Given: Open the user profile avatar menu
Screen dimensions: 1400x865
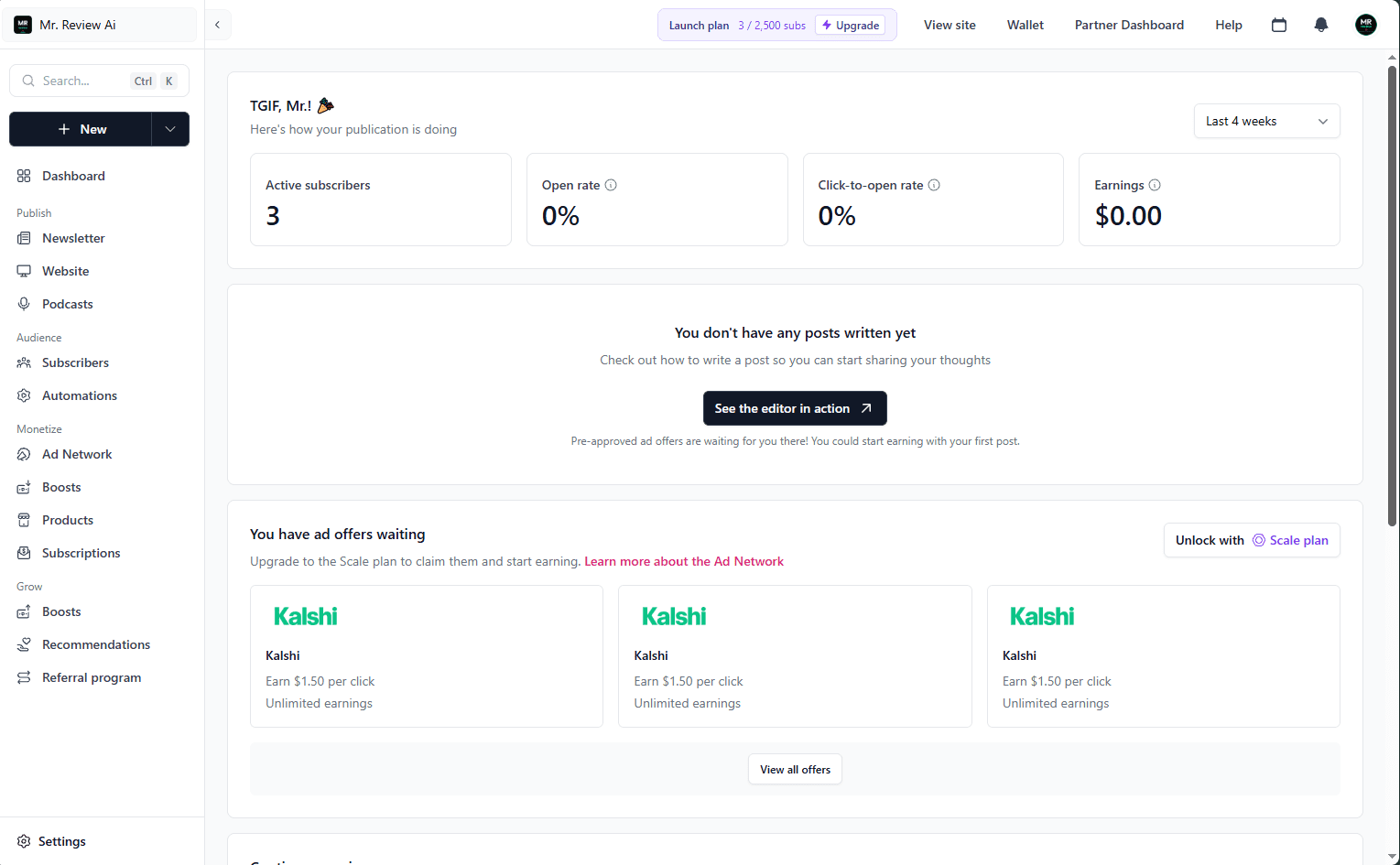Looking at the screenshot, I should (x=1365, y=25).
